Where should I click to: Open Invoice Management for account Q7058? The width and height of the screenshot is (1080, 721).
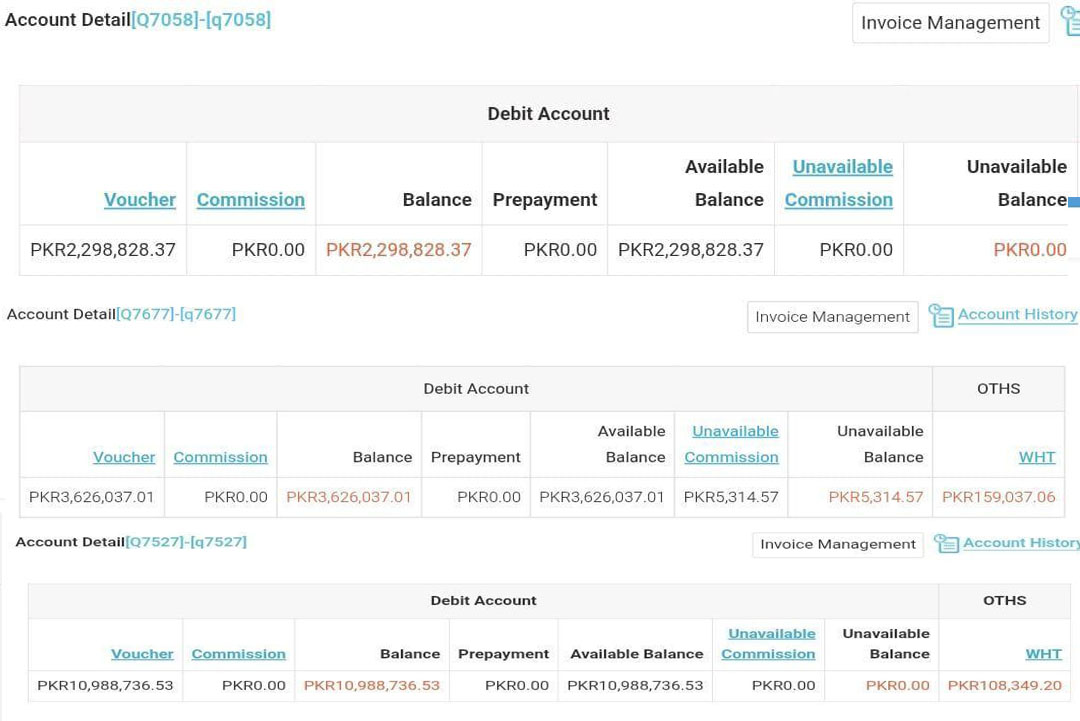tap(950, 23)
